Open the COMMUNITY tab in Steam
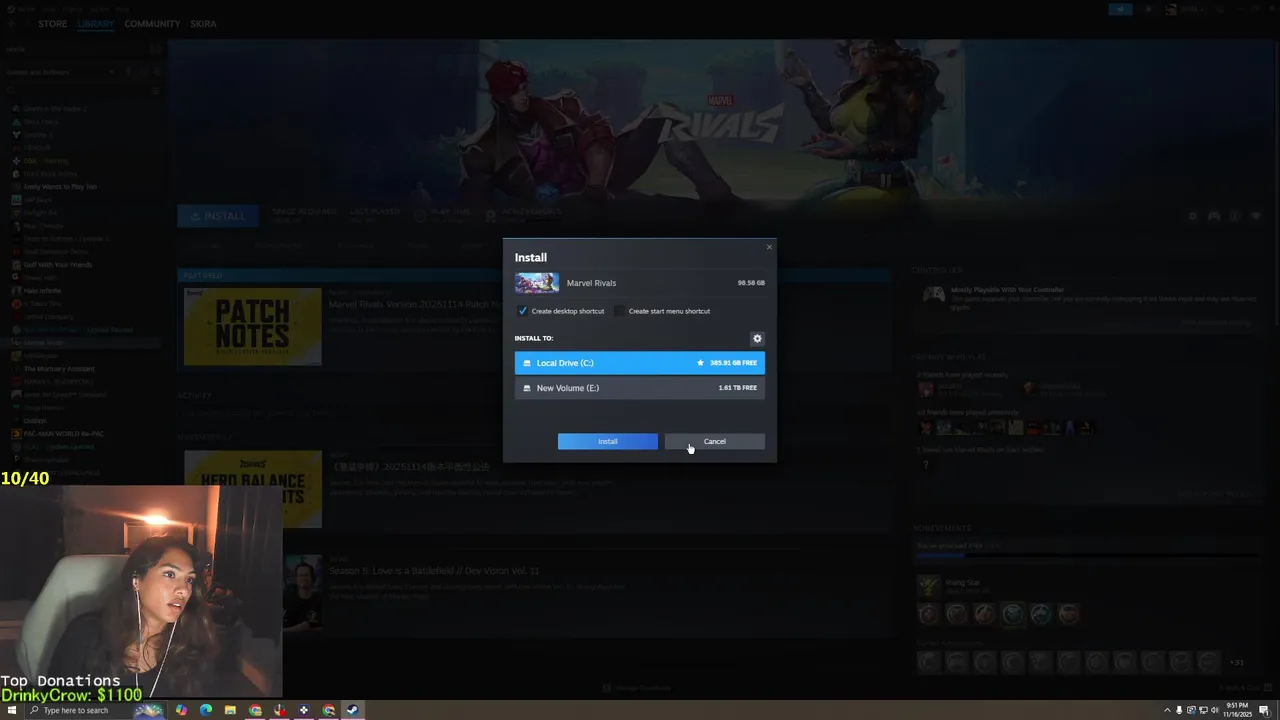1280x720 pixels. [152, 24]
